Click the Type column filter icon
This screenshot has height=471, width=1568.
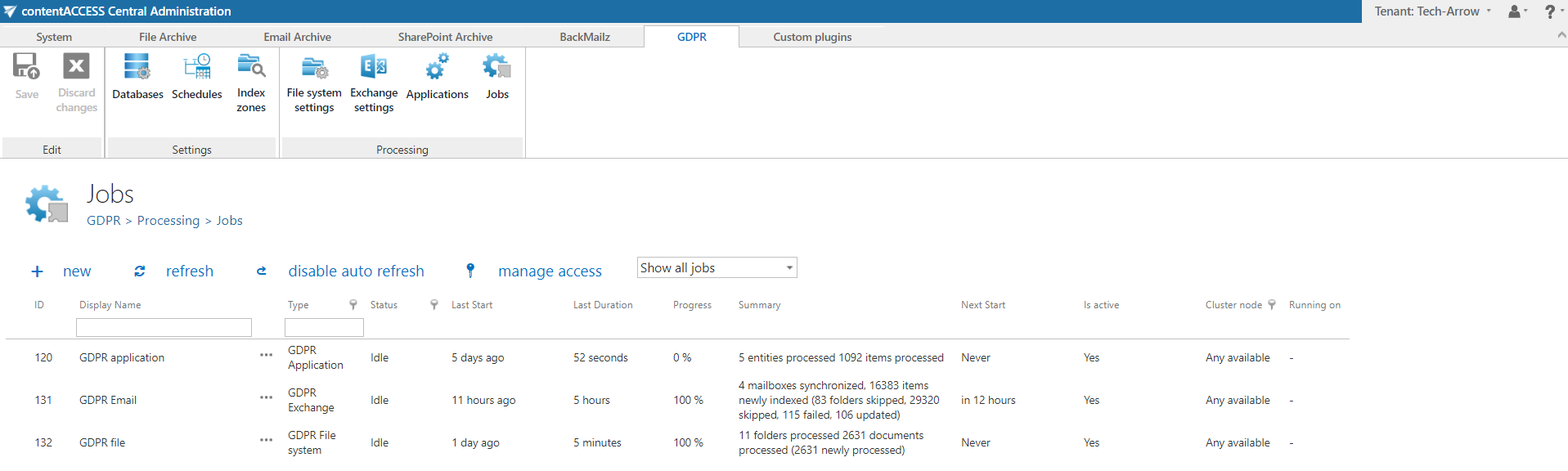click(353, 305)
